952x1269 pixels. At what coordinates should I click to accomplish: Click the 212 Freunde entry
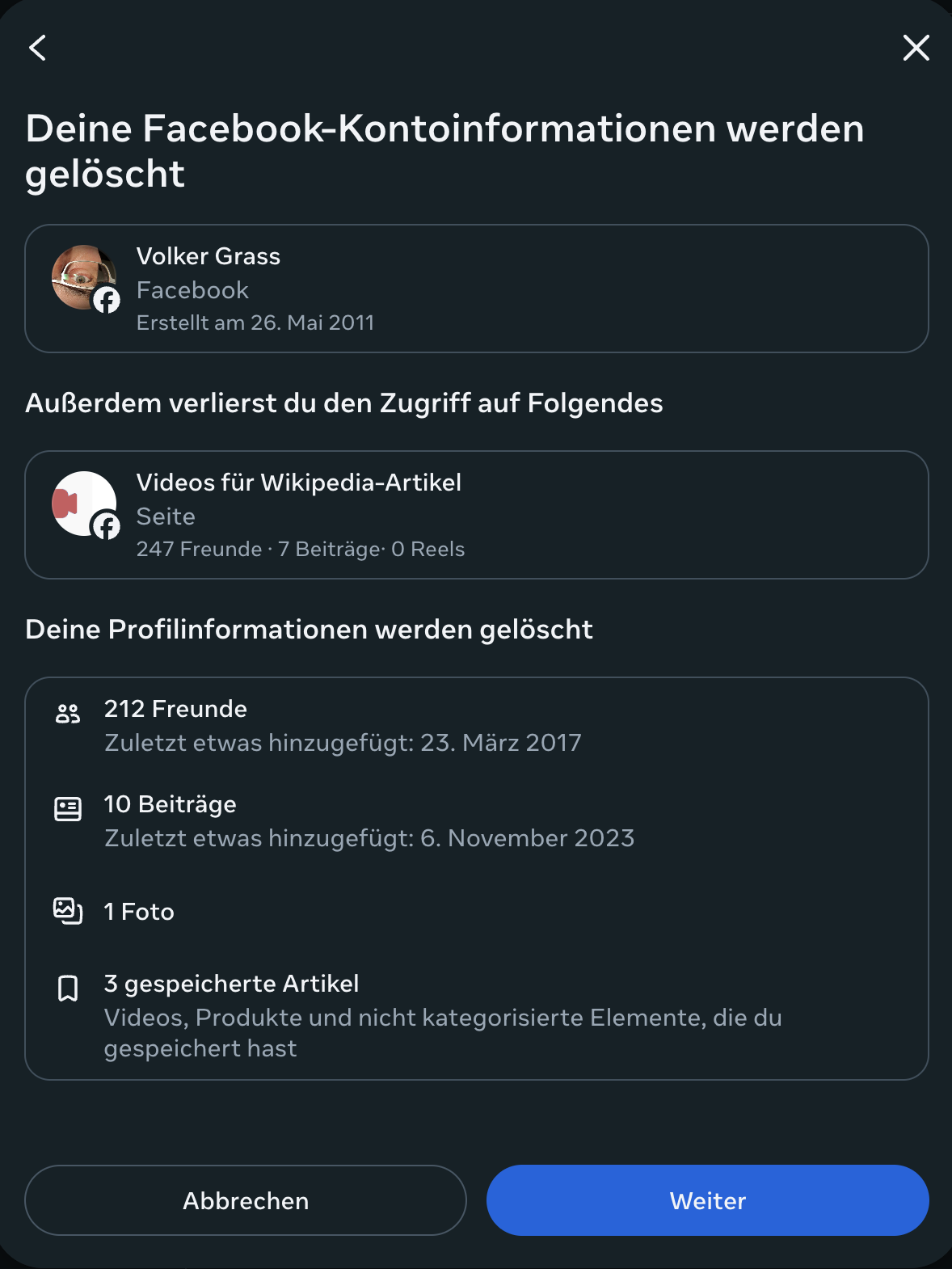click(175, 709)
